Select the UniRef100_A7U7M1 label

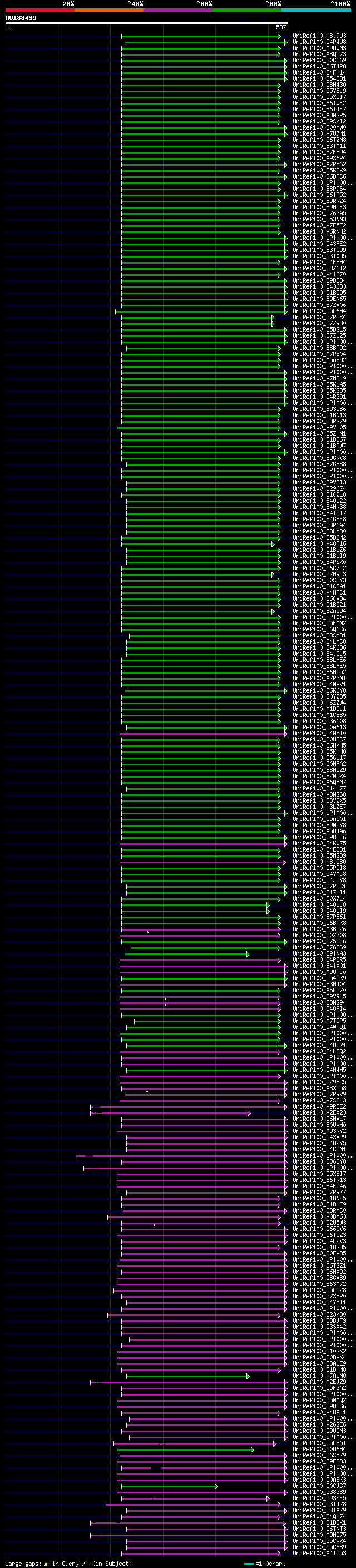pos(319,134)
